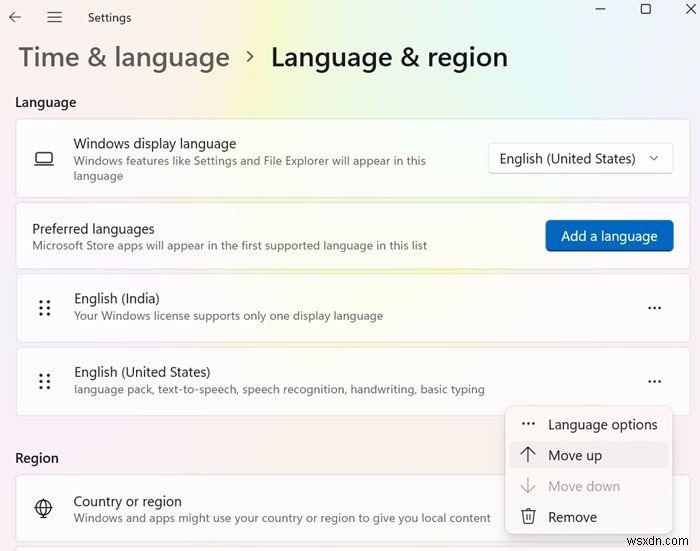Image resolution: width=700 pixels, height=551 pixels.
Task: Open the Windows display language dropdown
Action: point(580,159)
